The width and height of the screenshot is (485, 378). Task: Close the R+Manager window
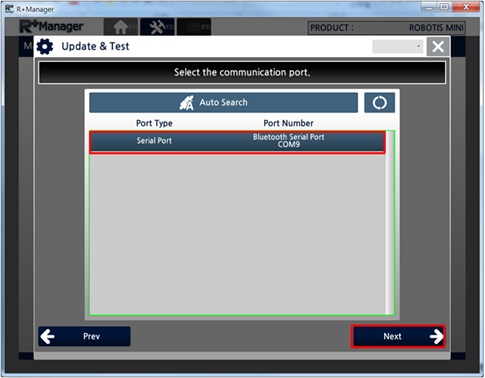466,7
